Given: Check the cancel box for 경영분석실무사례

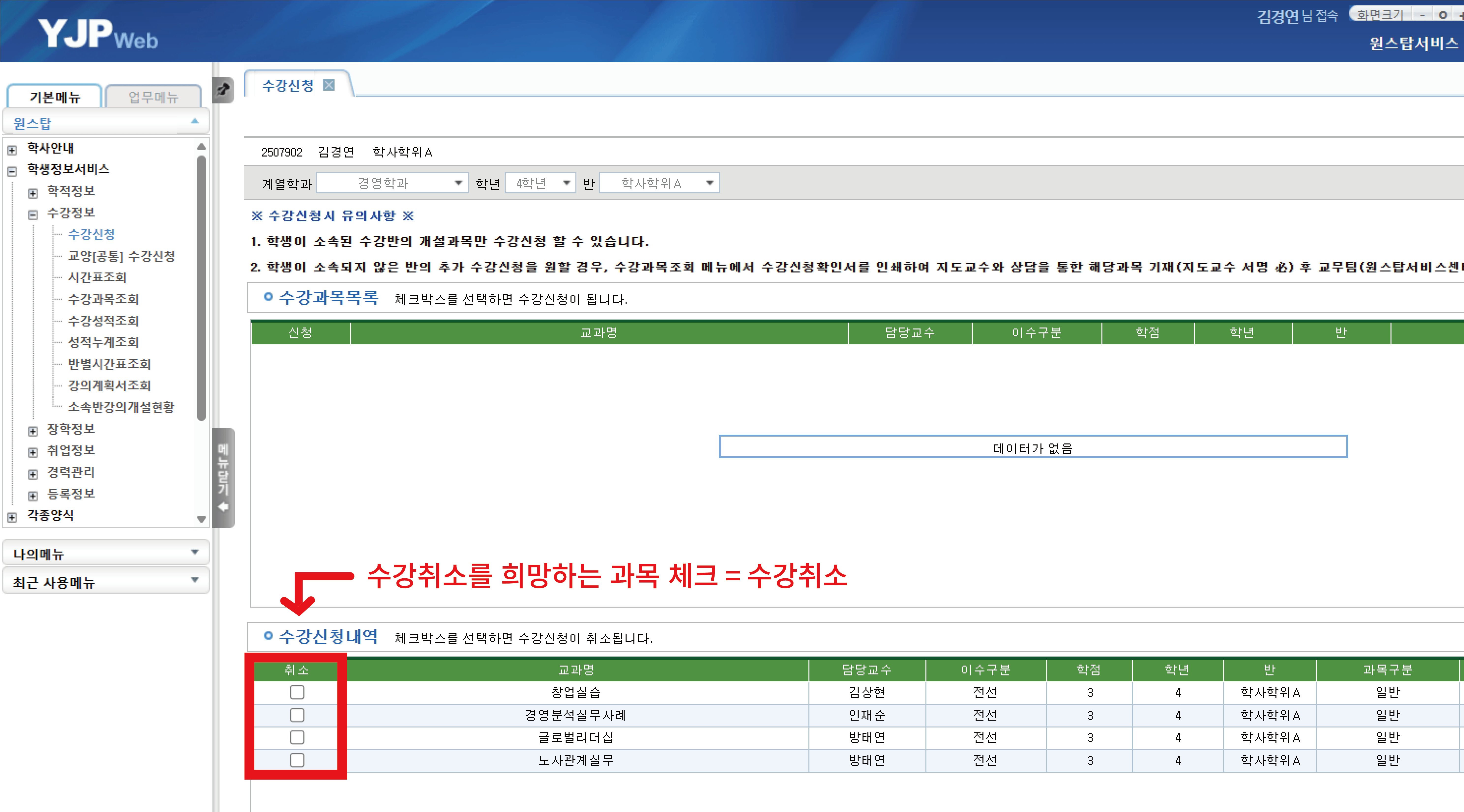Looking at the screenshot, I should [x=297, y=715].
